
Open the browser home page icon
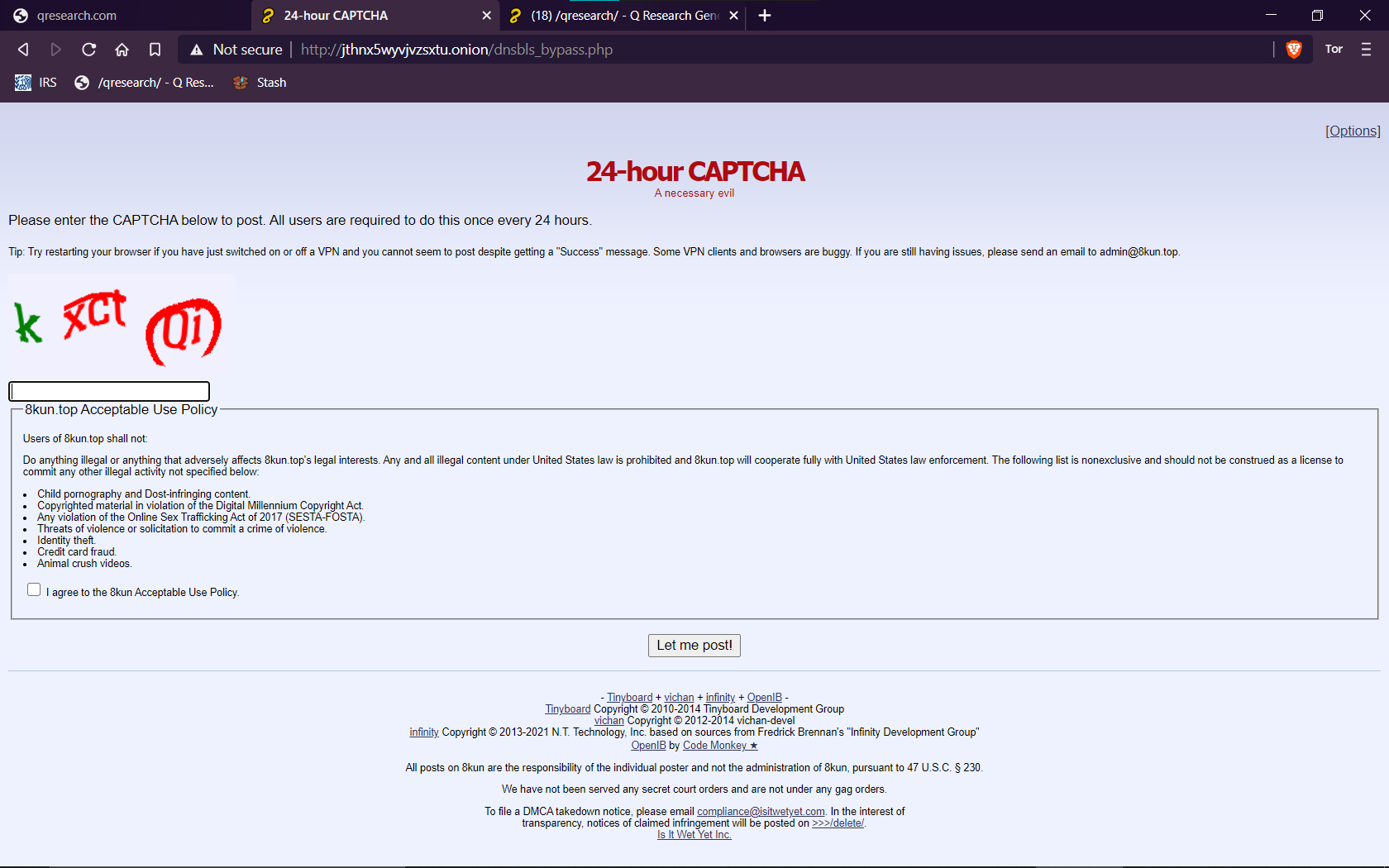(x=122, y=50)
